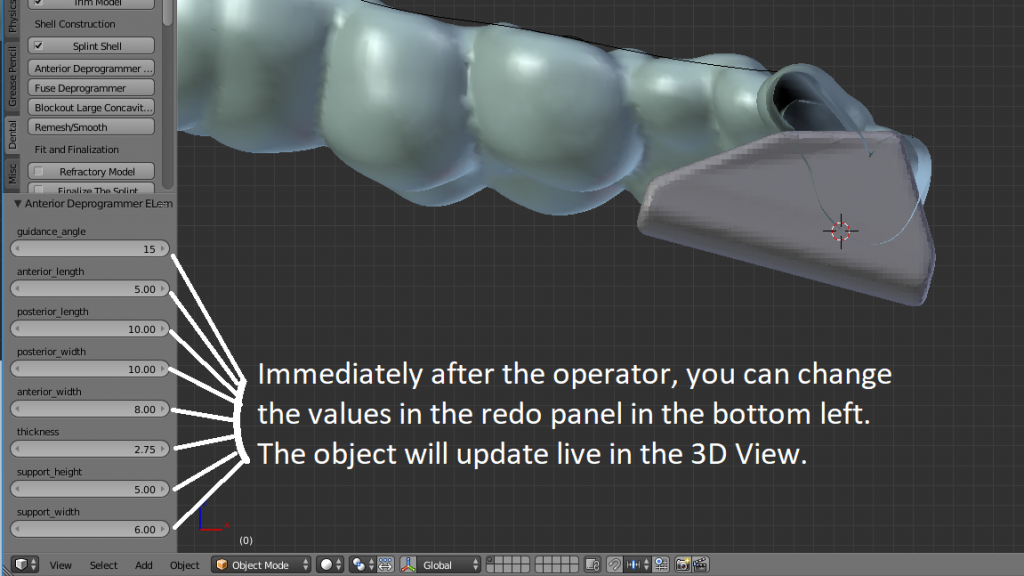Click the anterior_length value field
1024x576 pixels.
90,289
